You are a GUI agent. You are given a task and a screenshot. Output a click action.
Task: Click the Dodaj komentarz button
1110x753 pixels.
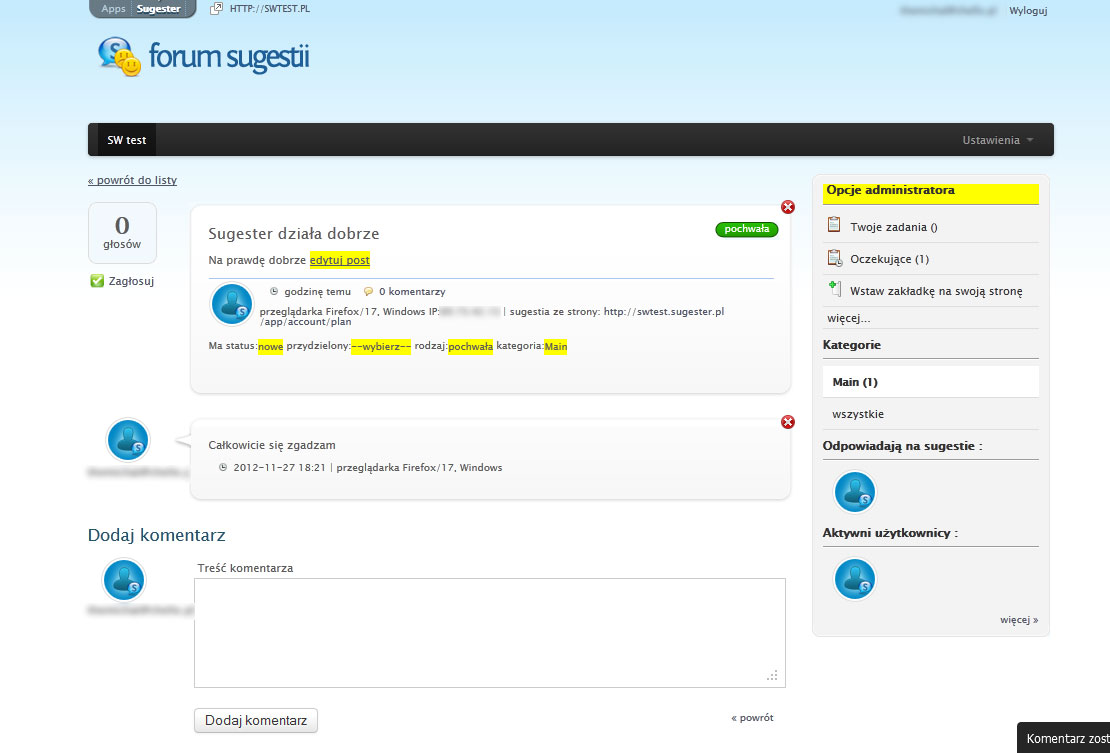point(256,720)
